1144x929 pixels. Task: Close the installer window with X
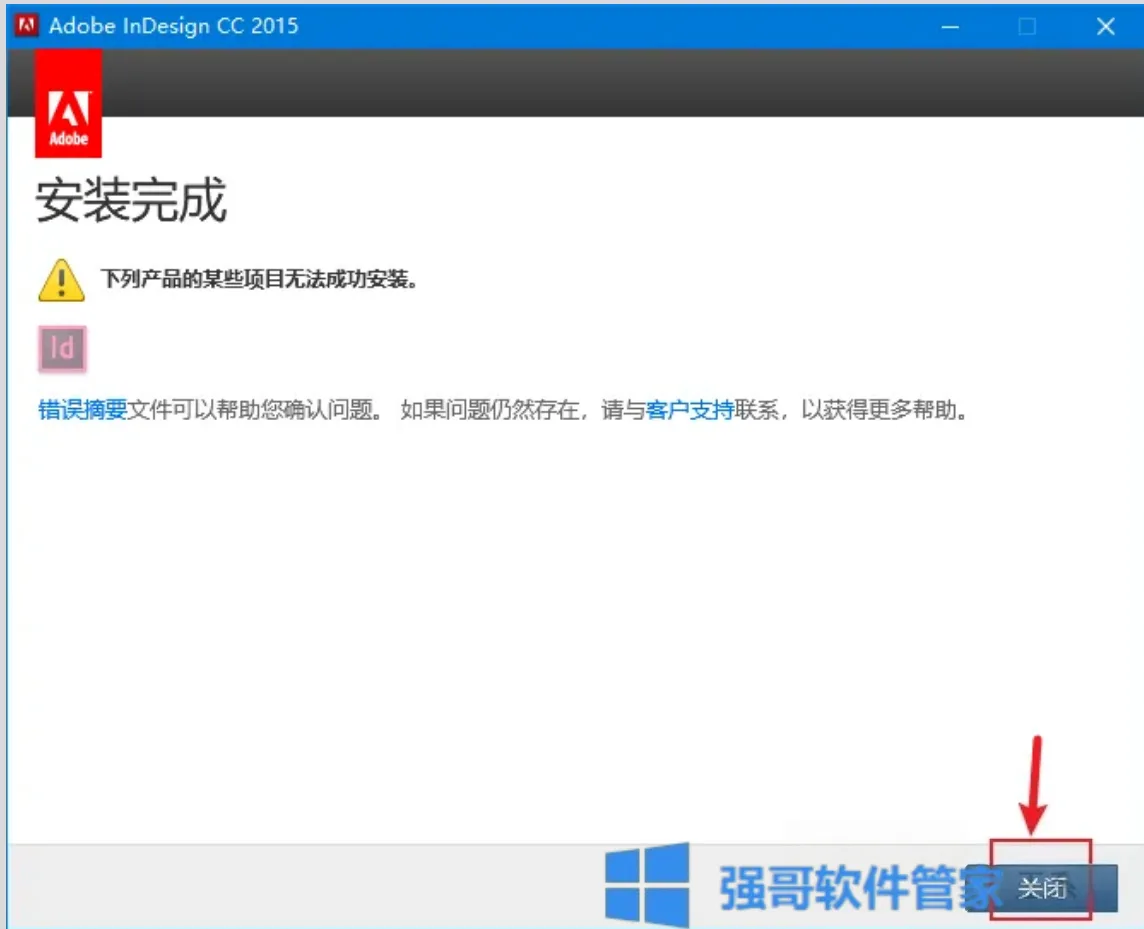1105,27
